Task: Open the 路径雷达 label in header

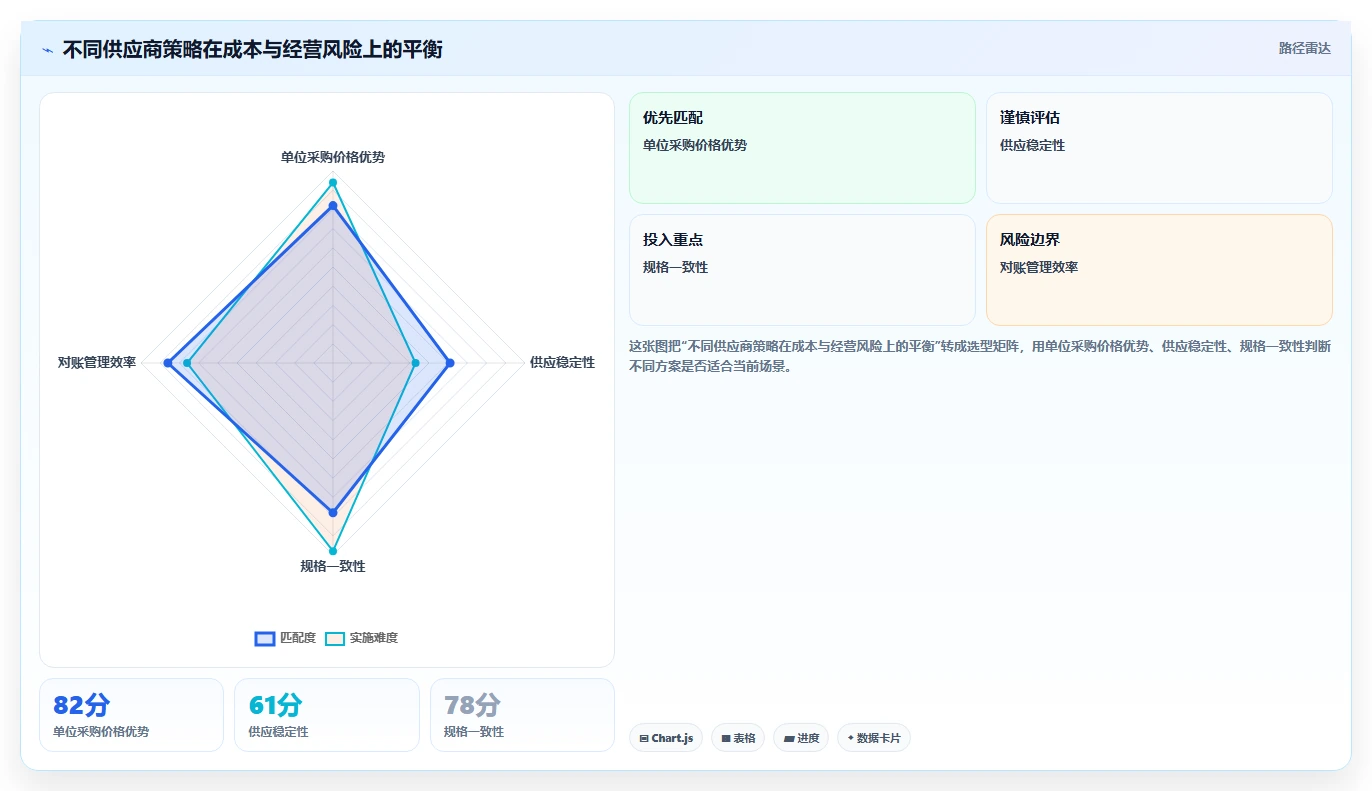Action: click(1304, 48)
